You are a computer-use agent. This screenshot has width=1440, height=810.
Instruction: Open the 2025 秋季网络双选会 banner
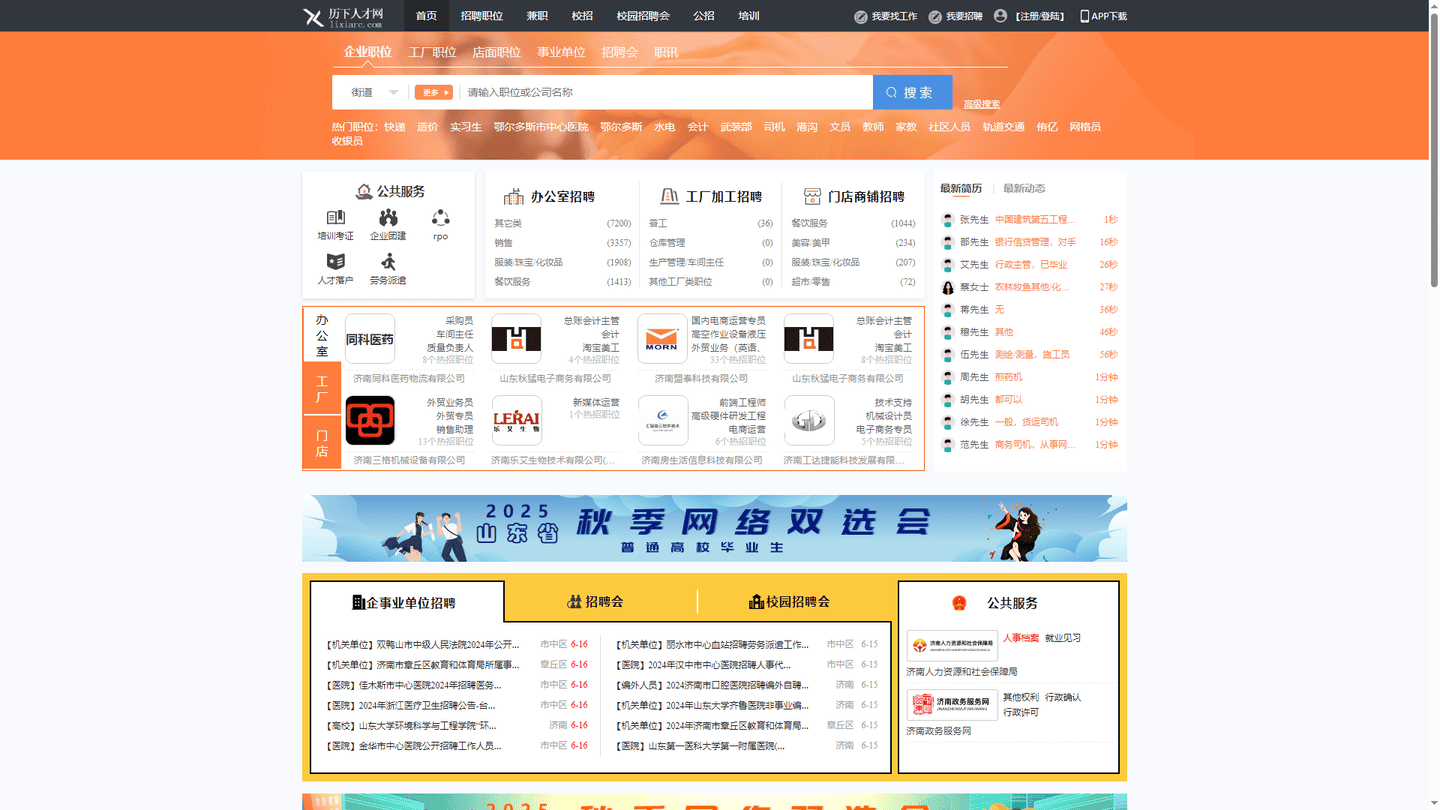pyautogui.click(x=714, y=528)
